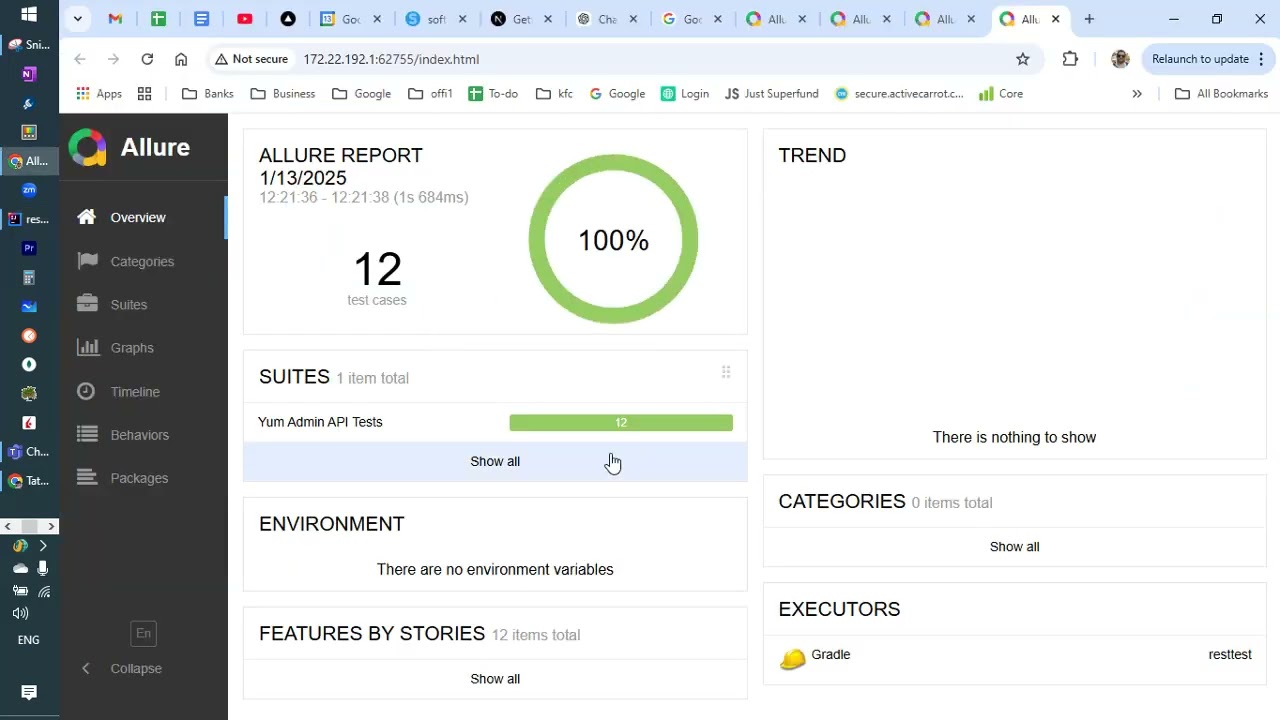
Task: Reload the page in the browser
Action: pyautogui.click(x=147, y=59)
